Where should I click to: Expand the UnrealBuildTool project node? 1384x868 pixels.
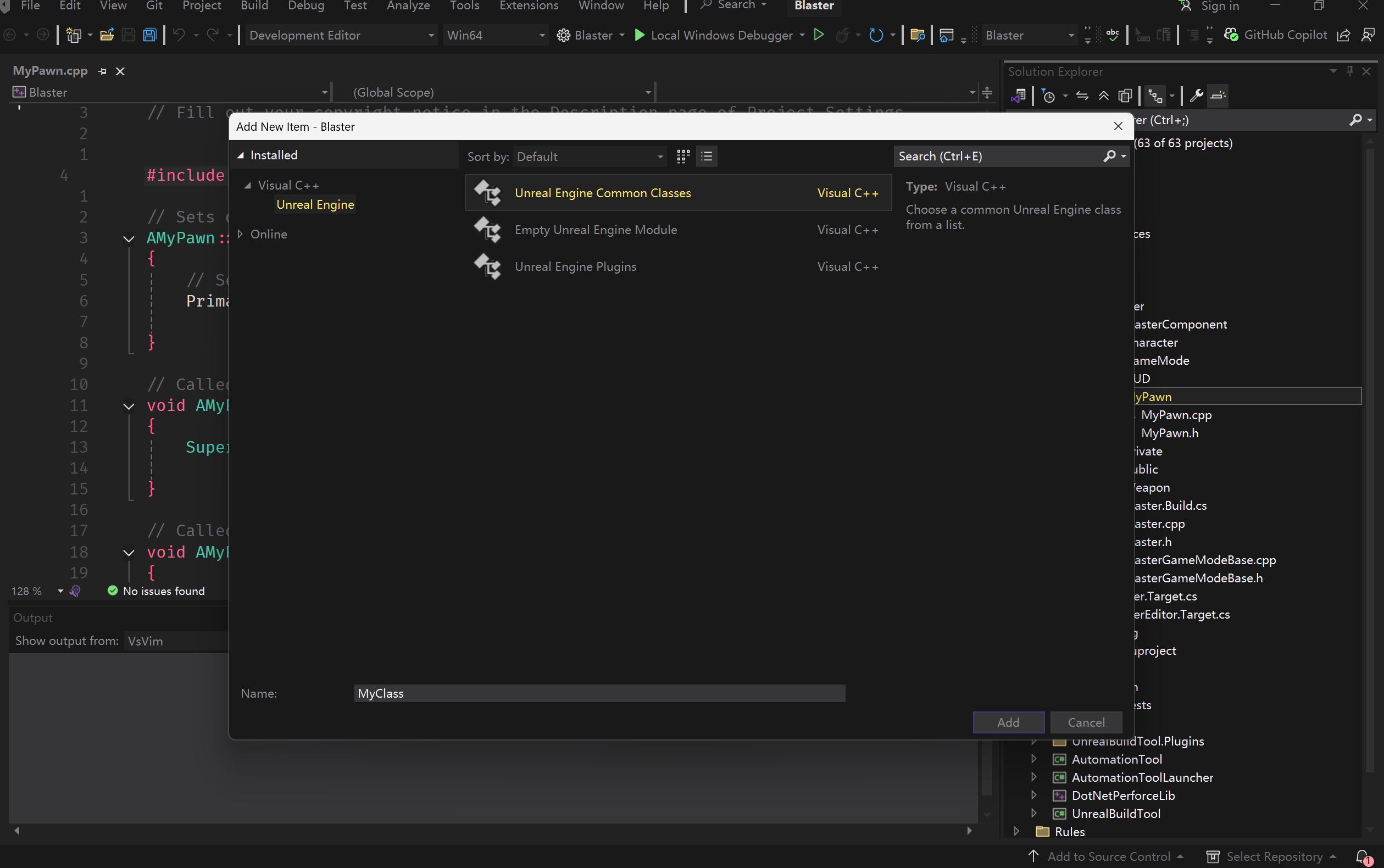point(1034,814)
